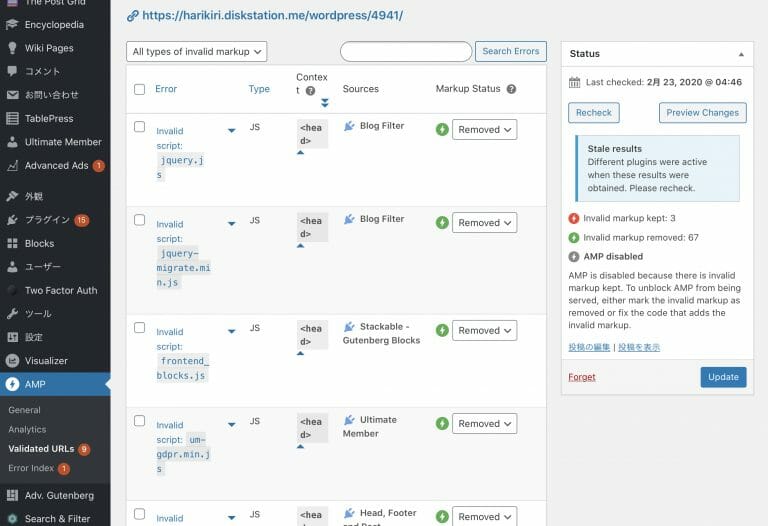Click the お問い合わせ envelope icon
Screen dimensions: 768x526
[x=12, y=95]
